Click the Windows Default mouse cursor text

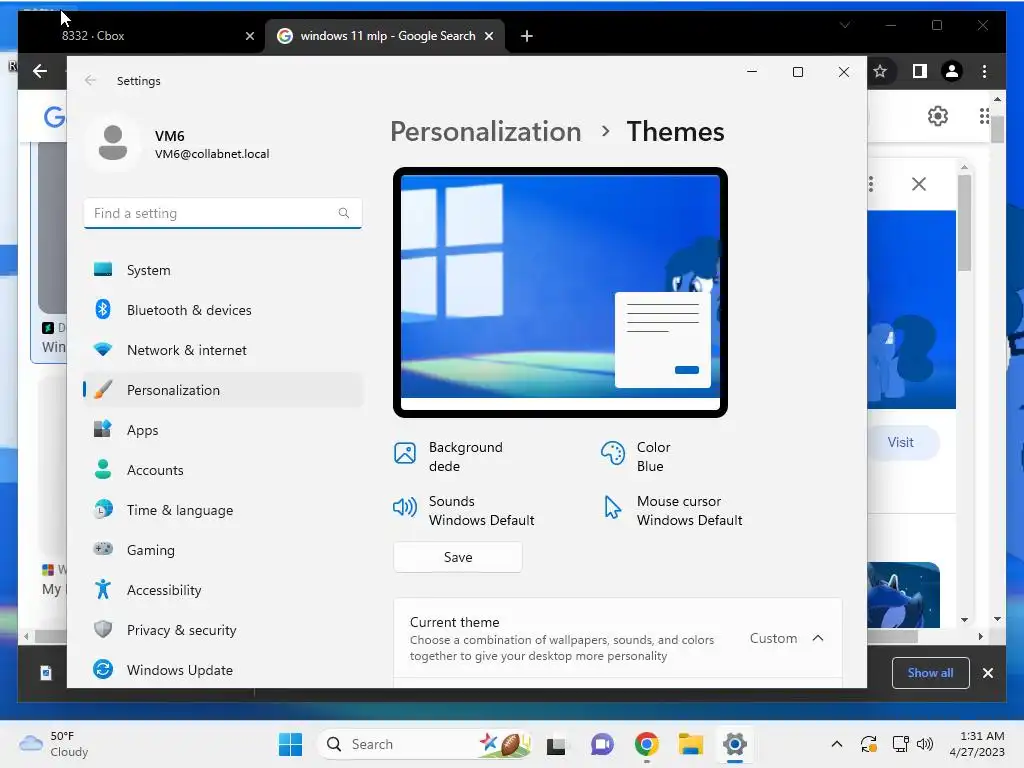[x=690, y=520]
